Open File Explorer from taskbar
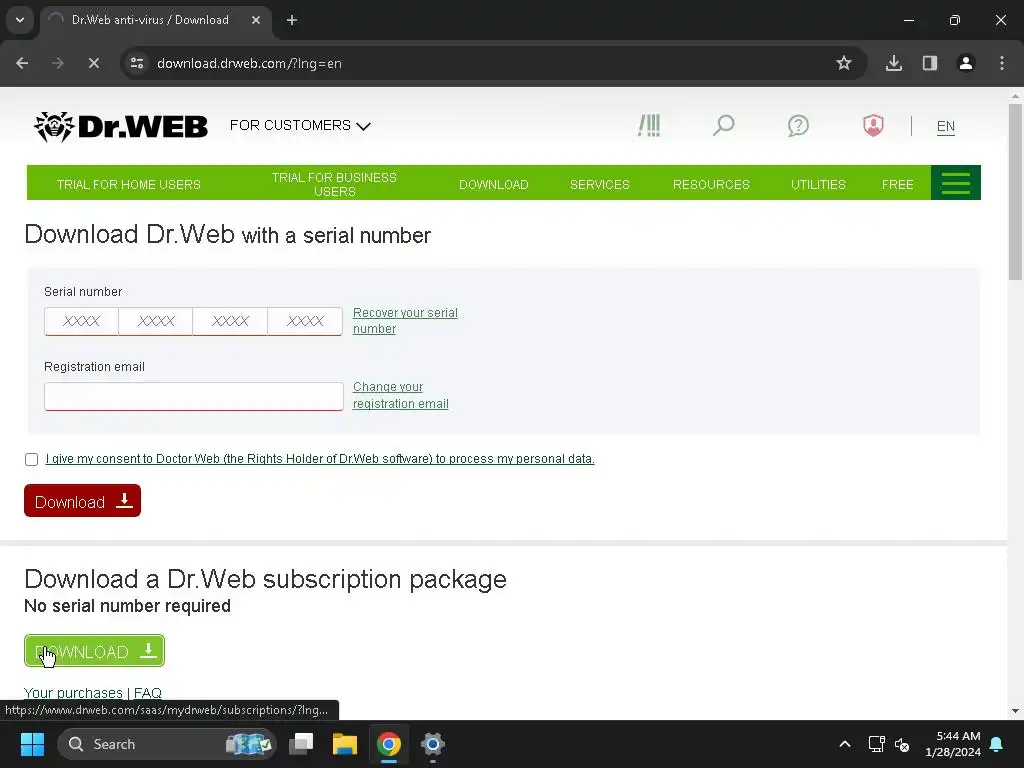The height and width of the screenshot is (768, 1024). [x=345, y=744]
